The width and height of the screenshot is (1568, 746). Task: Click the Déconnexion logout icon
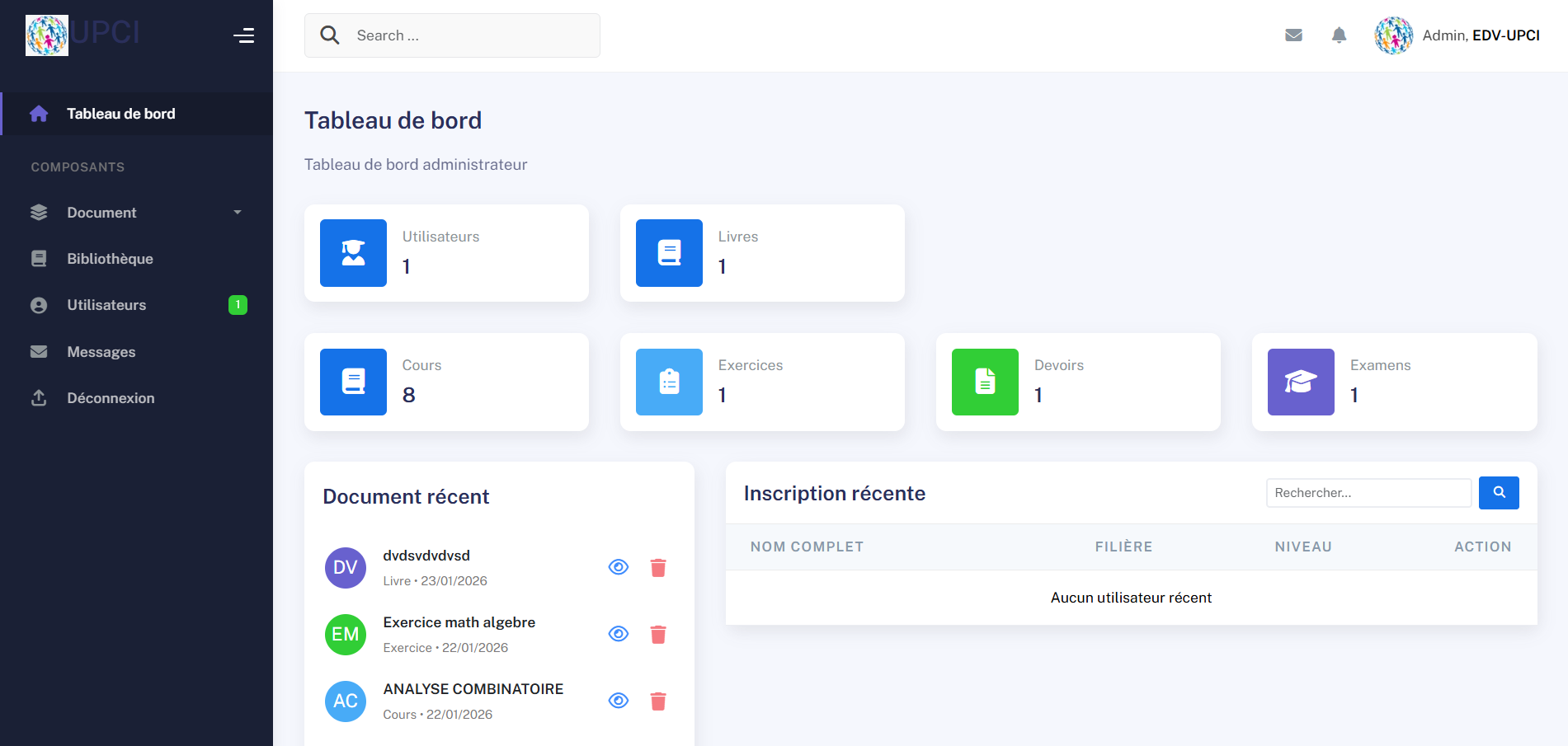39,397
